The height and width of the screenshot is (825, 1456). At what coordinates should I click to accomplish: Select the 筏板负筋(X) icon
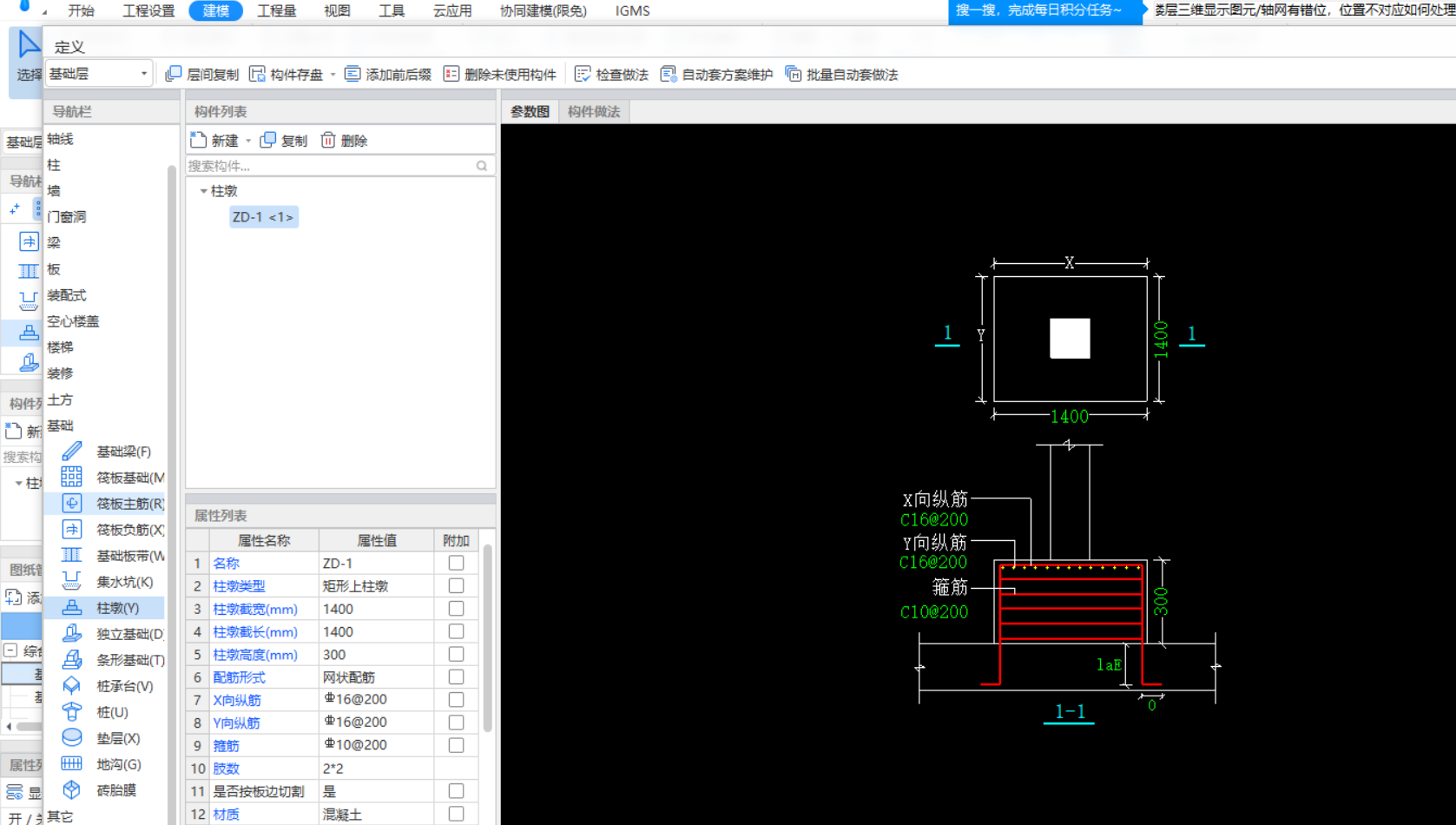(x=72, y=529)
